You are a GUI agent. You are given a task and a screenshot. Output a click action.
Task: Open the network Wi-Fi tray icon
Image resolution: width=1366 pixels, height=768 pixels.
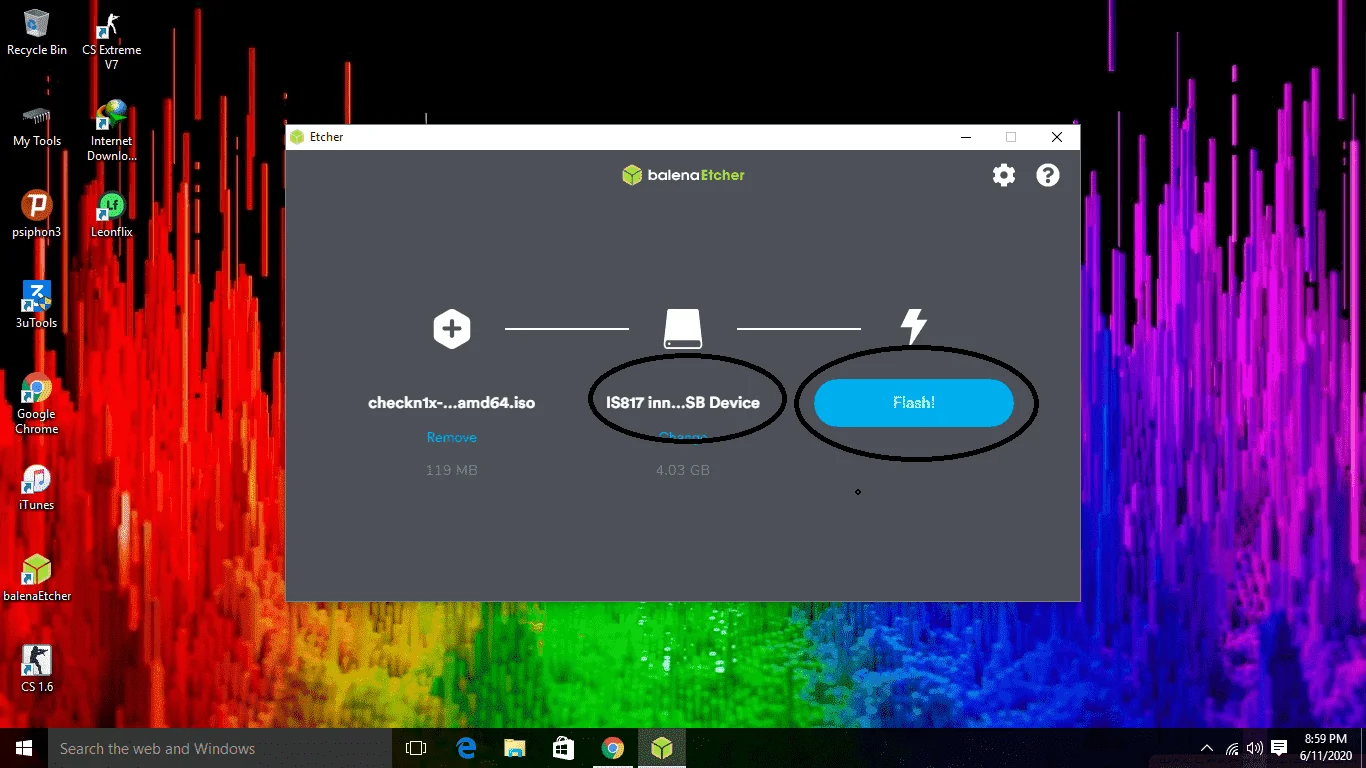(1232, 748)
